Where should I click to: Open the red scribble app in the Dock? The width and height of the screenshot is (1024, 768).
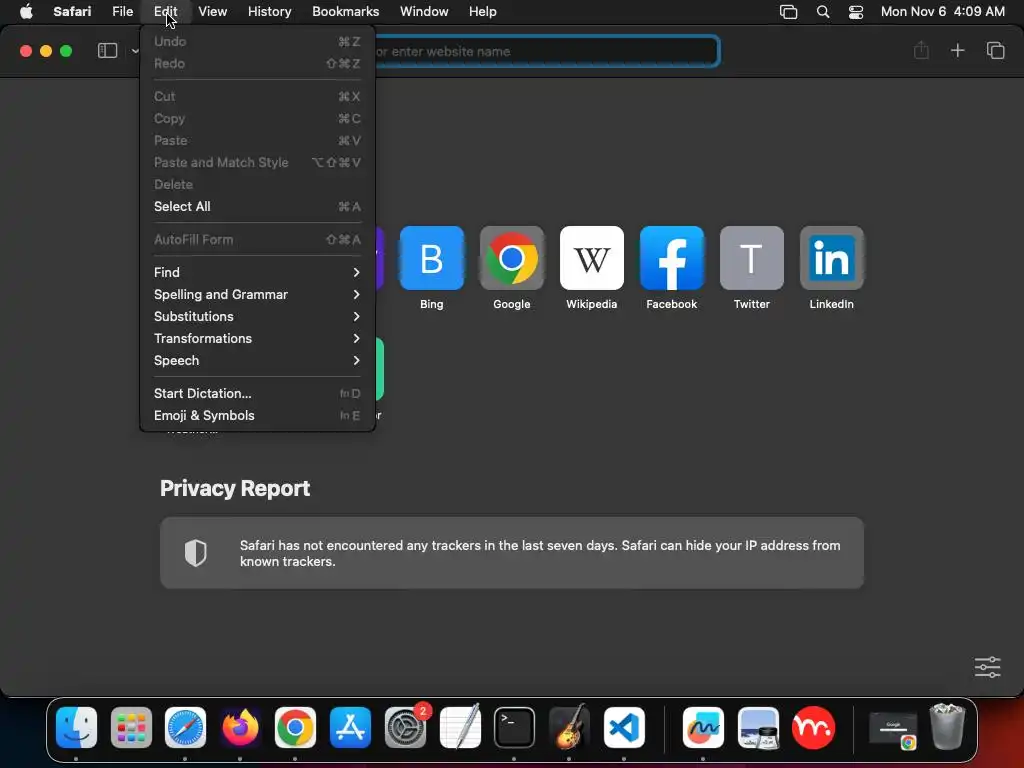[813, 727]
